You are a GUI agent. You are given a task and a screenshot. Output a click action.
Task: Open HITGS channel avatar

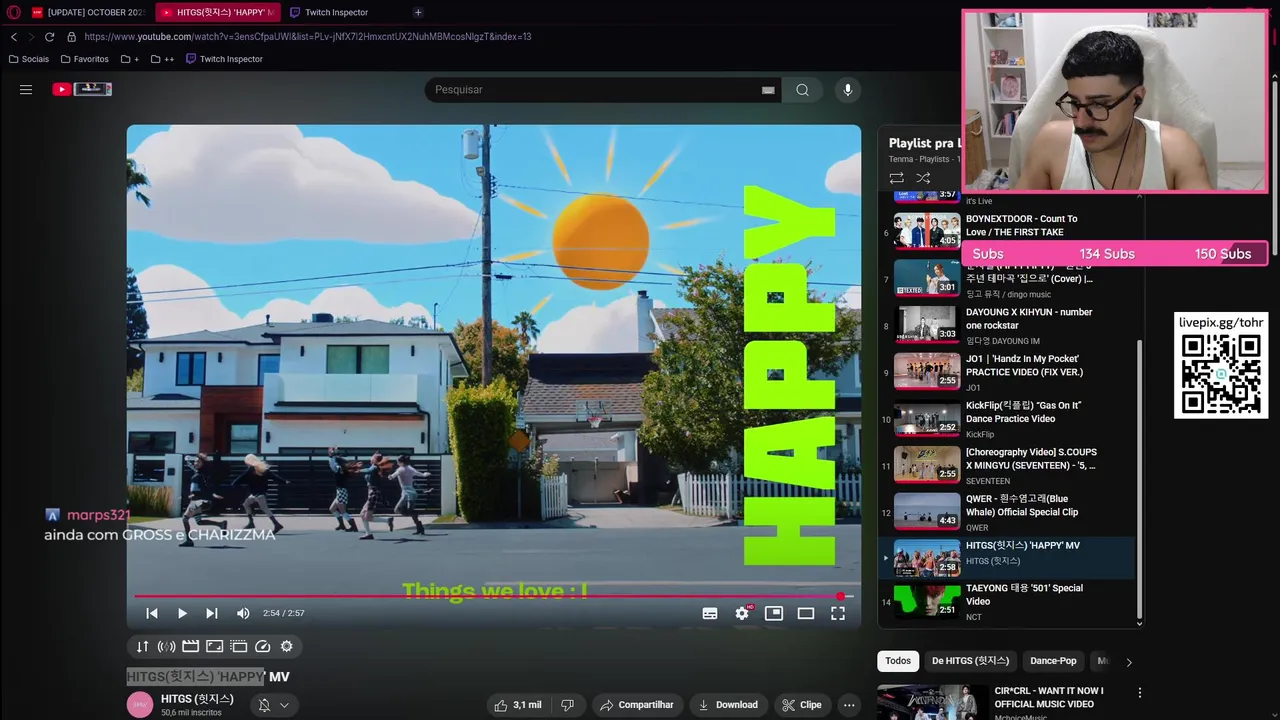point(140,704)
